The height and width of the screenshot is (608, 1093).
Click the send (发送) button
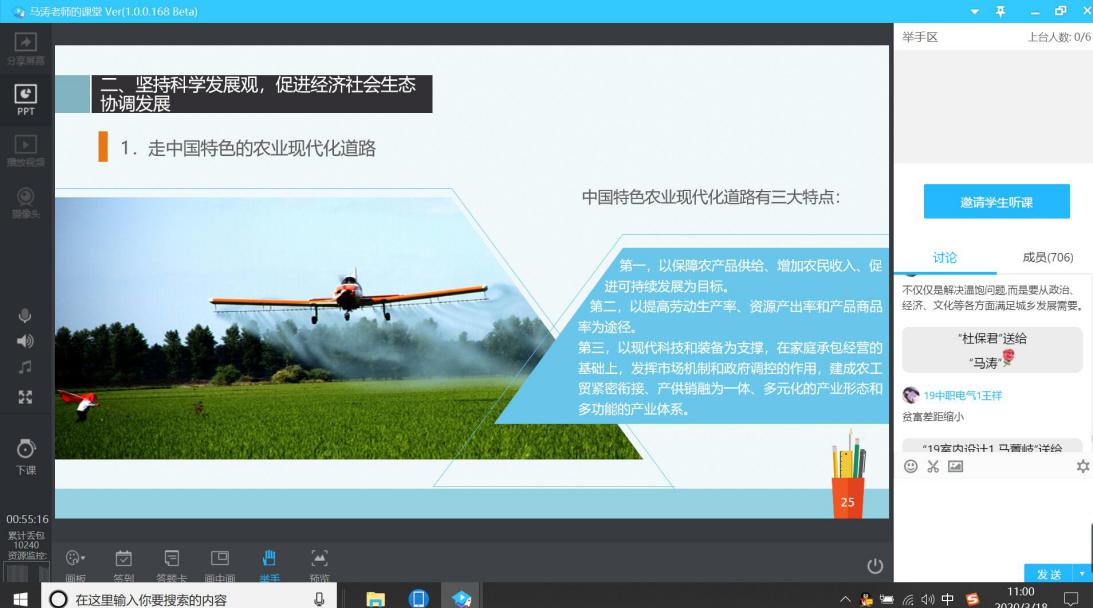[x=1048, y=574]
